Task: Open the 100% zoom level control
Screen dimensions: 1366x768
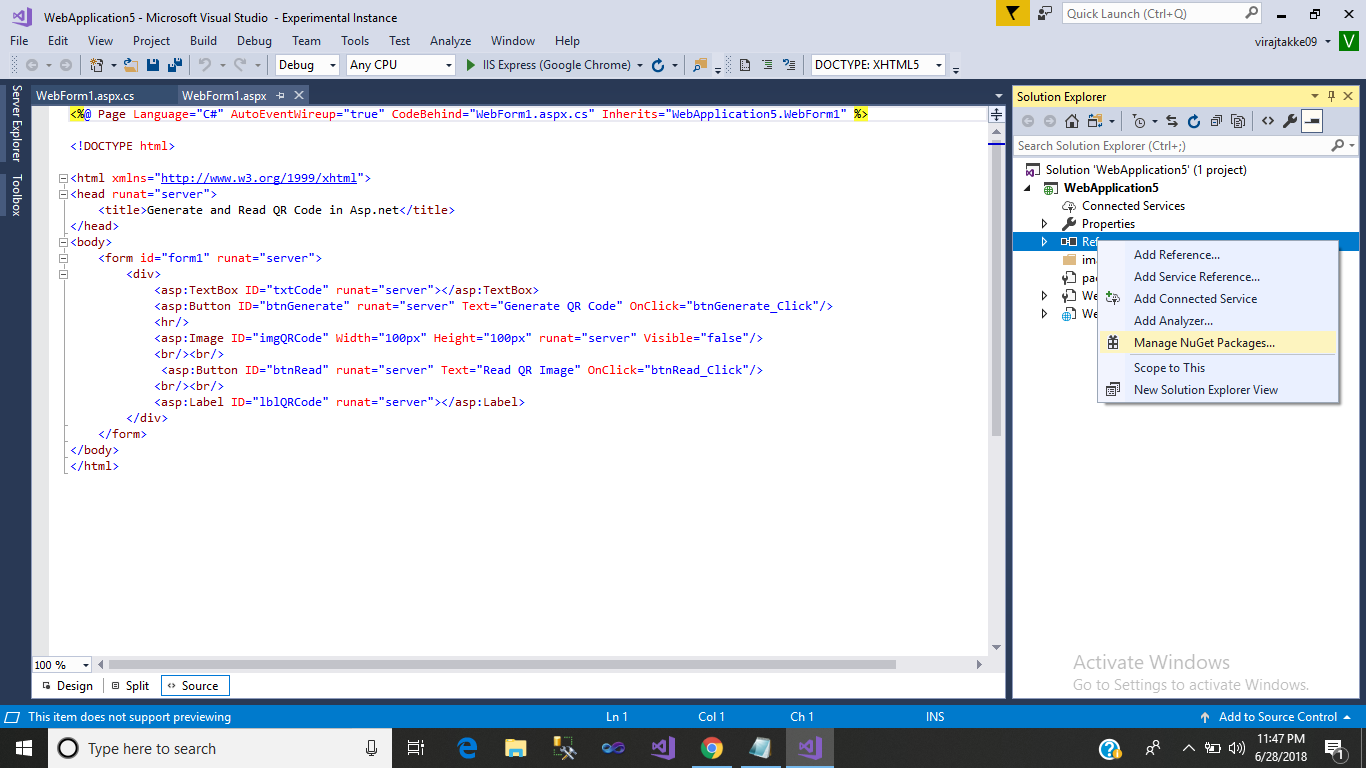Action: pyautogui.click(x=60, y=664)
